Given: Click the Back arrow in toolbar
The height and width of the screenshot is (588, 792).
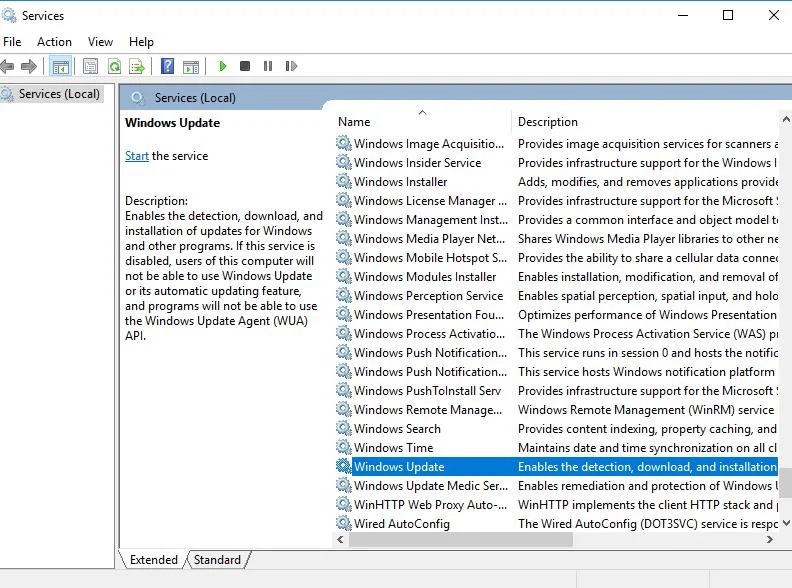Looking at the screenshot, I should pyautogui.click(x=8, y=67).
